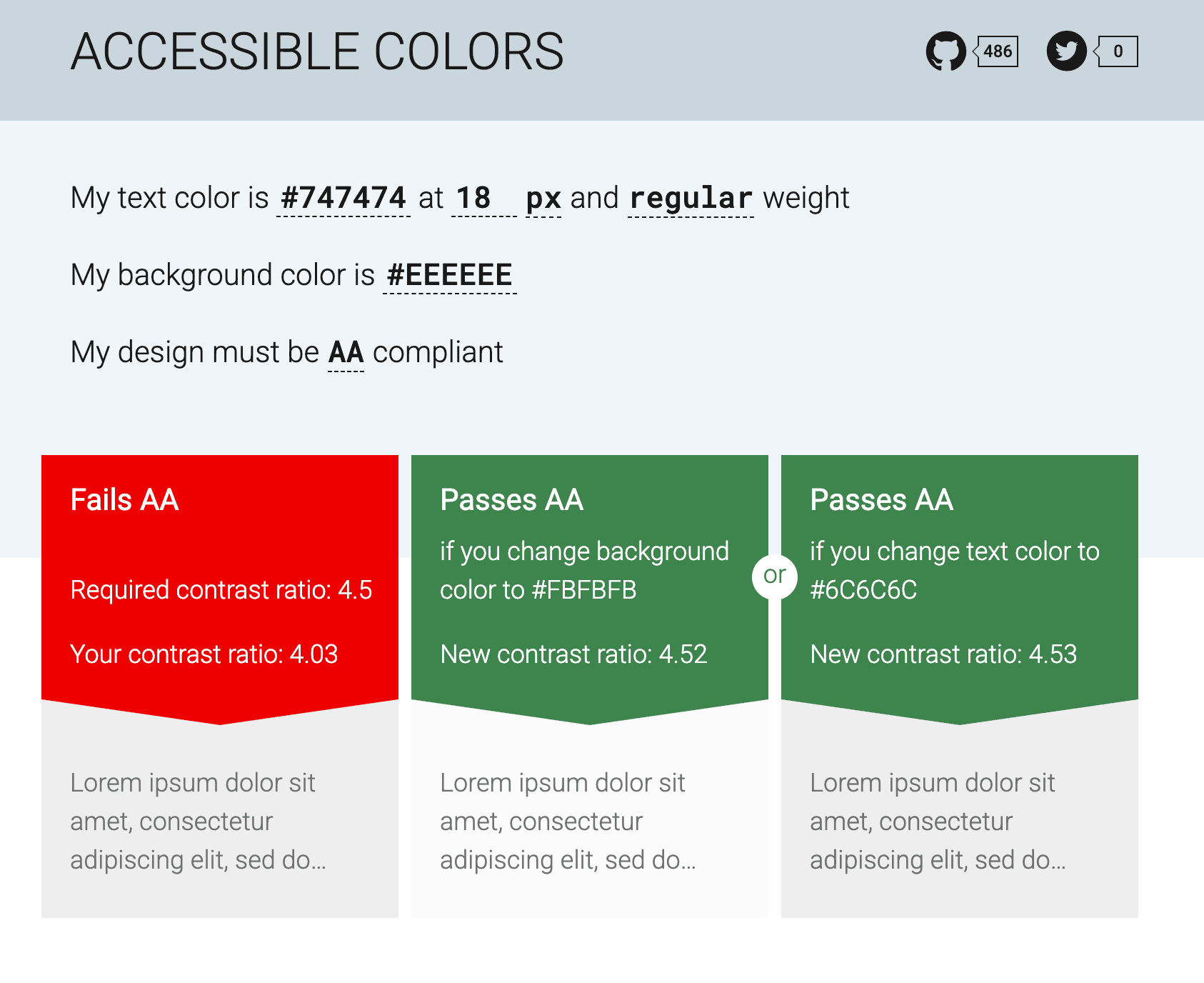Viewport: 1204px width, 983px height.
Task: Click the GitHub star count badge
Action: (x=997, y=51)
